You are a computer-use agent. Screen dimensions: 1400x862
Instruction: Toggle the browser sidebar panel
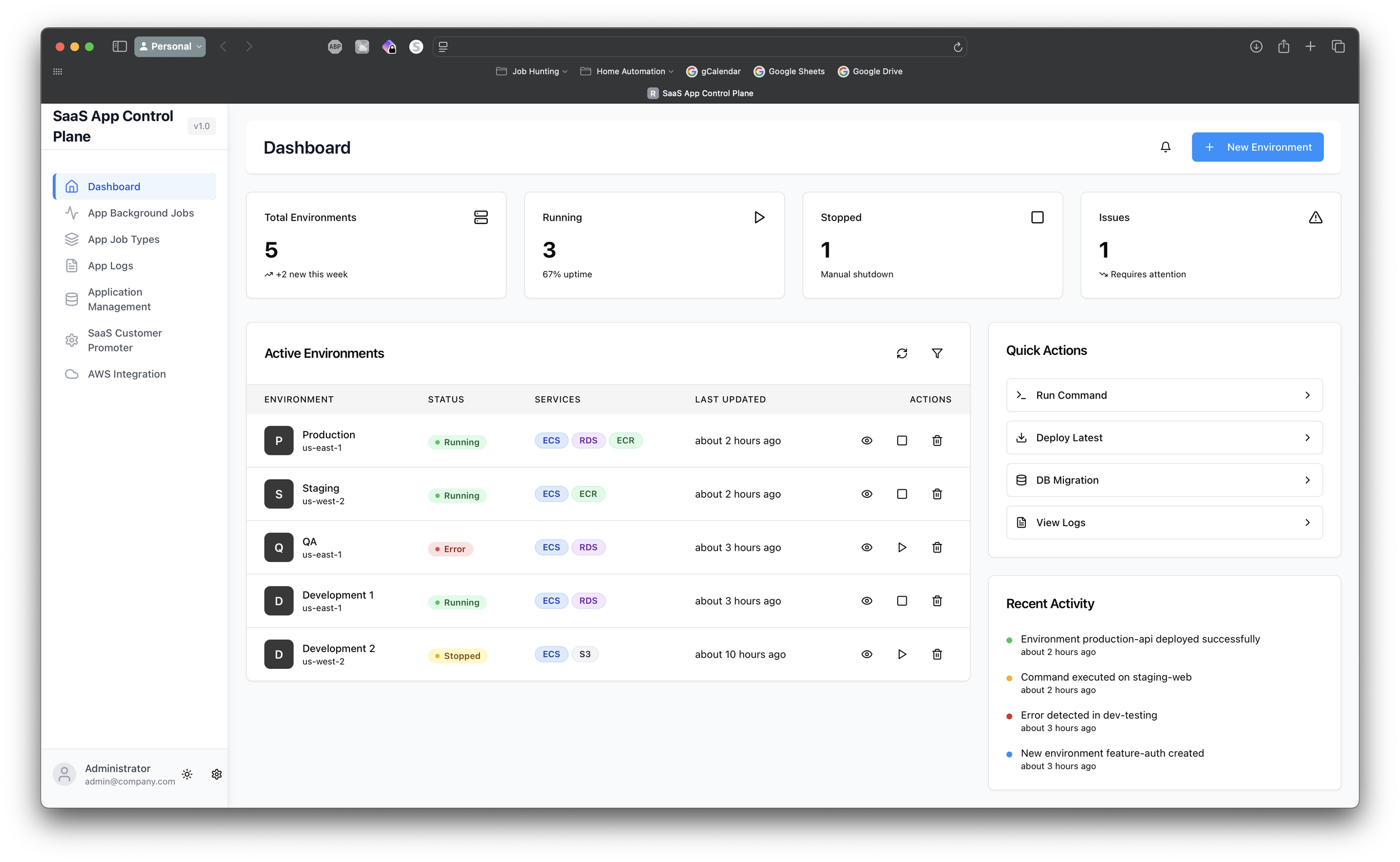point(119,46)
